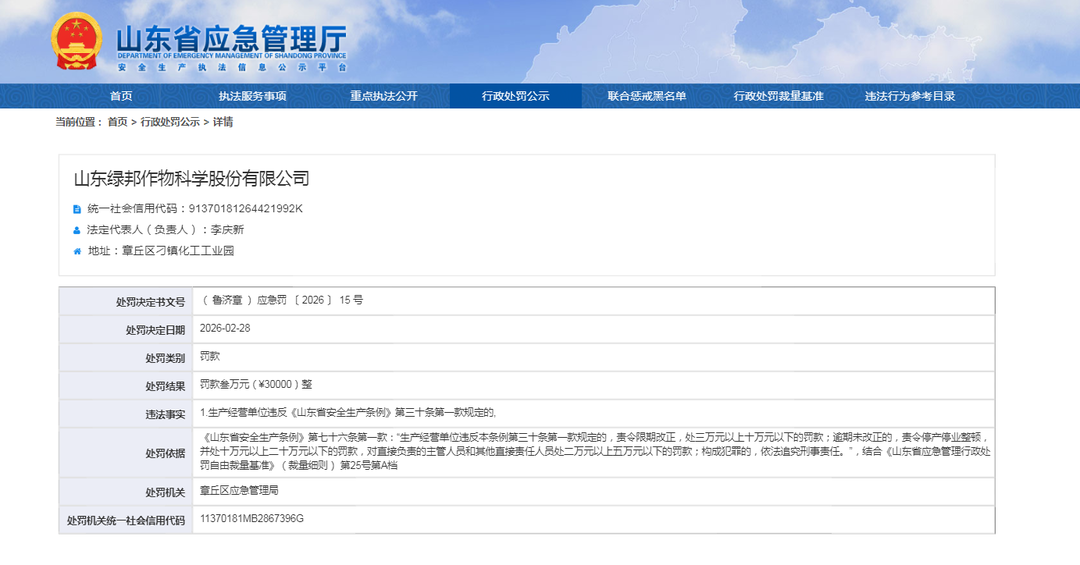Click the 章丘区应急管理局 authority value
Image resolution: width=1080 pixels, height=565 pixels.
coord(240,492)
